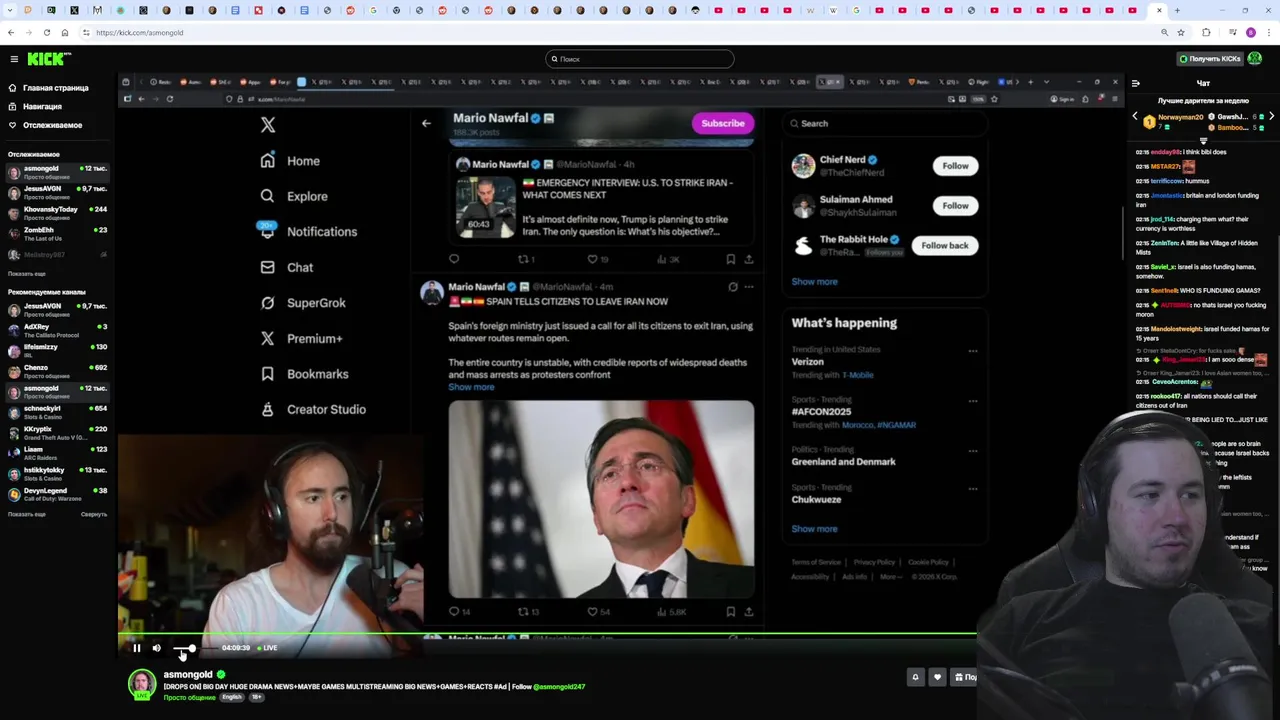This screenshot has width=1280, height=720.
Task: Open JesusAVGN in followed channels
Action: tap(58, 192)
